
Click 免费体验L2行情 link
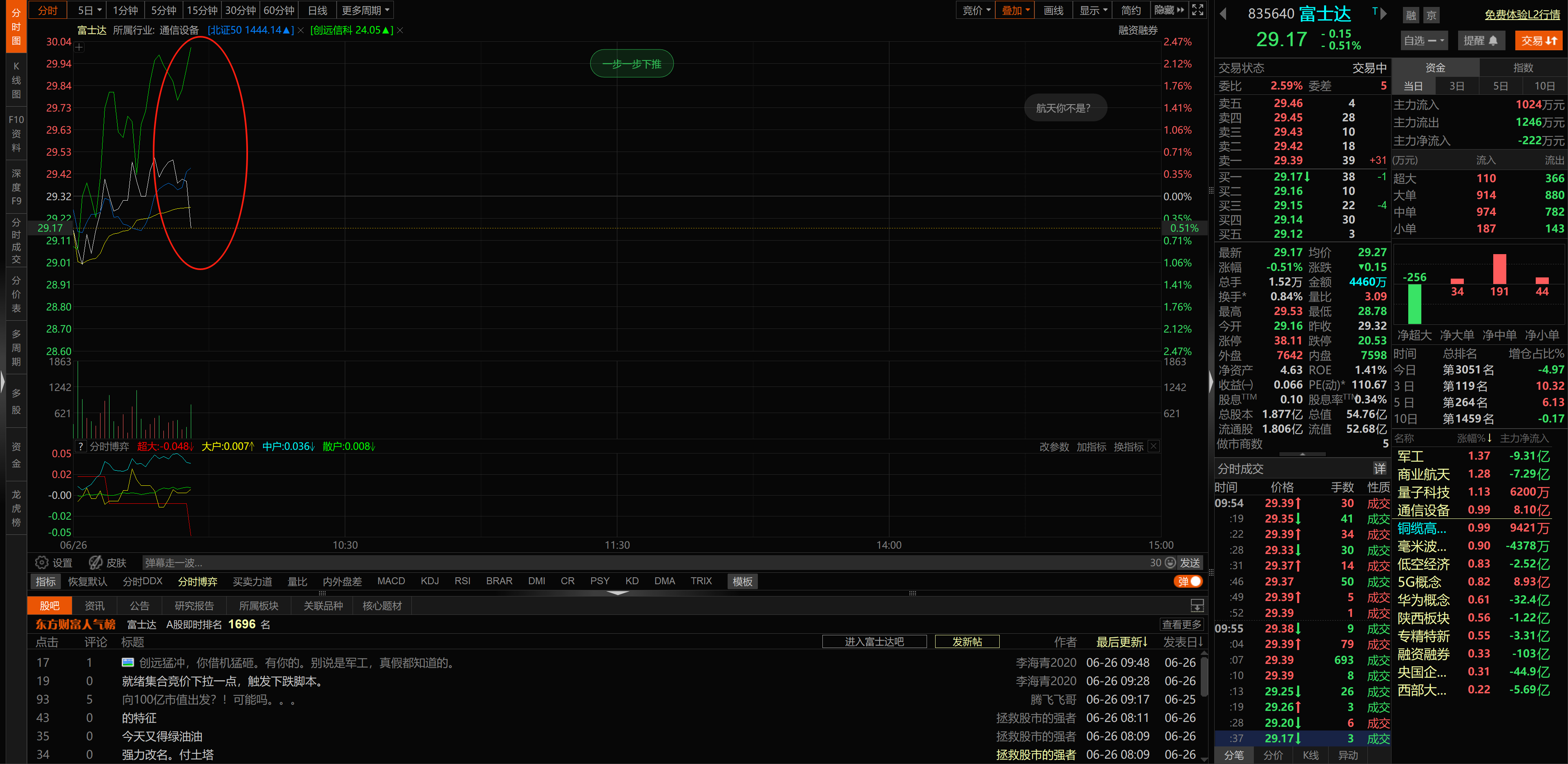tap(1522, 15)
